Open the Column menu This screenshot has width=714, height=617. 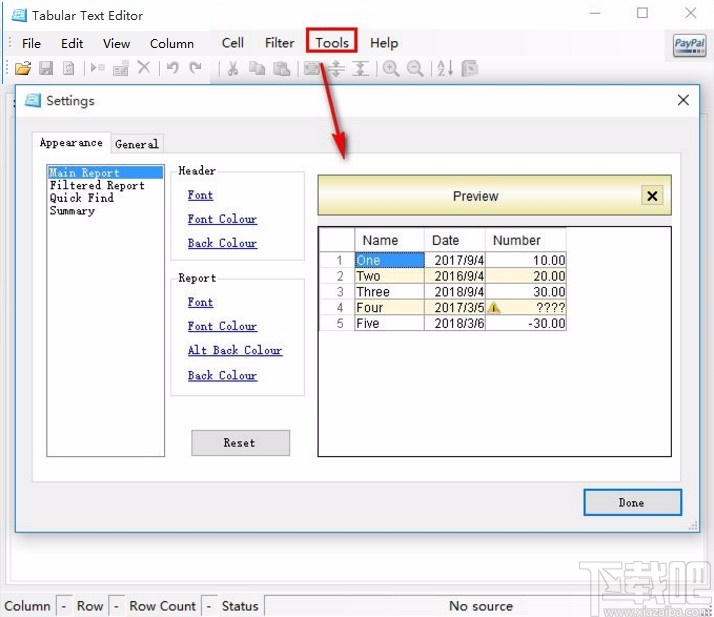[x=172, y=44]
